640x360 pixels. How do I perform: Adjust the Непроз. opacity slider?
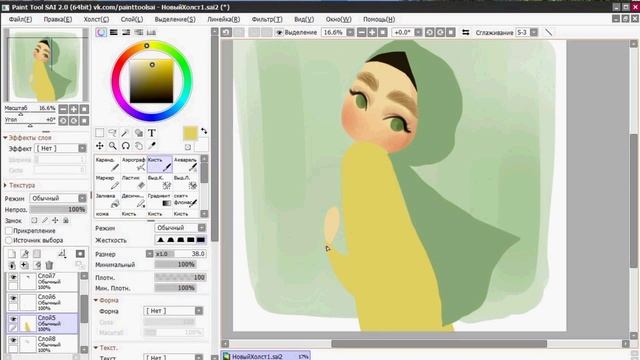click(x=58, y=209)
